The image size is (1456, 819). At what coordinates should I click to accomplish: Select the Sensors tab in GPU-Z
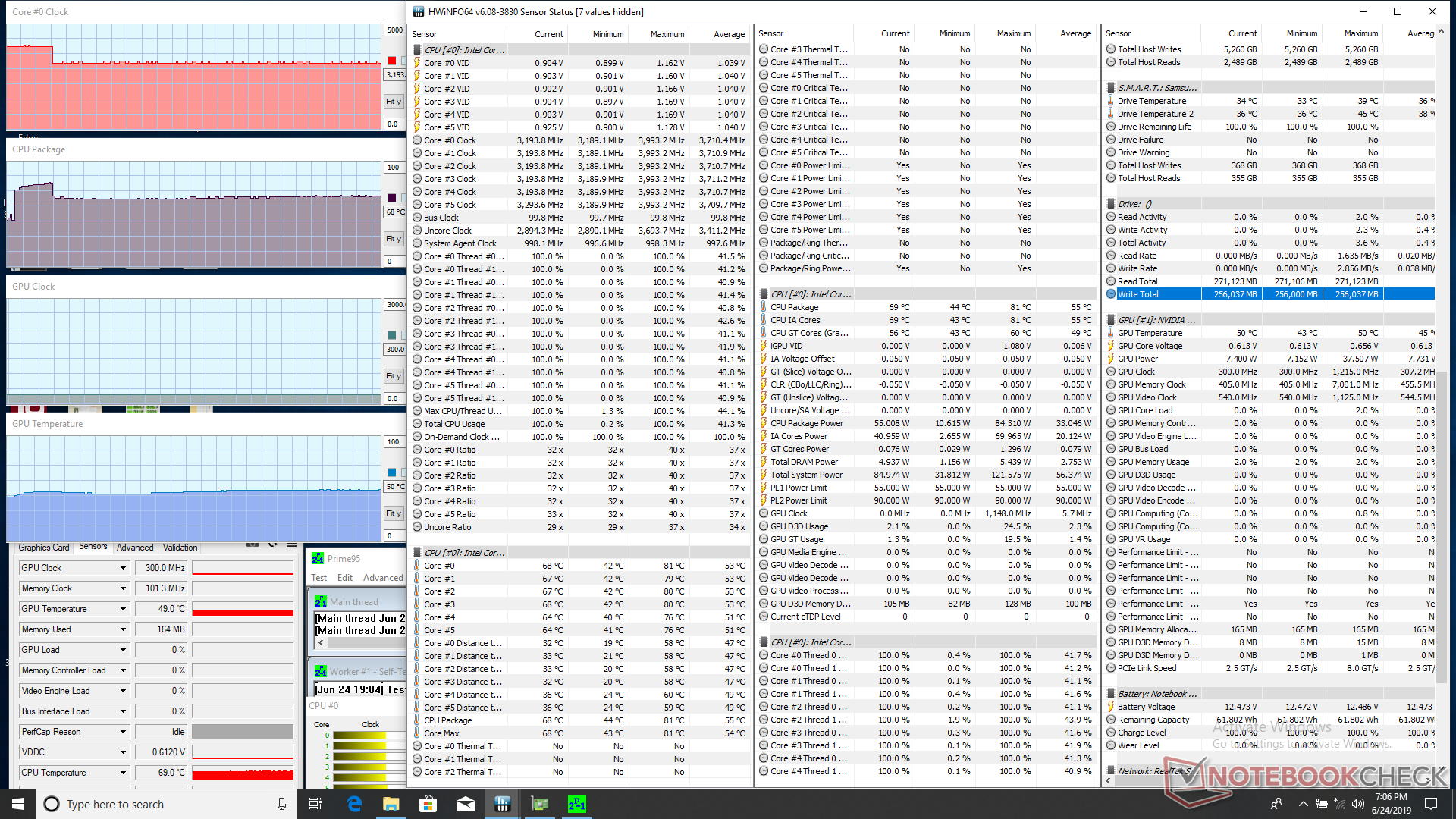(x=93, y=547)
